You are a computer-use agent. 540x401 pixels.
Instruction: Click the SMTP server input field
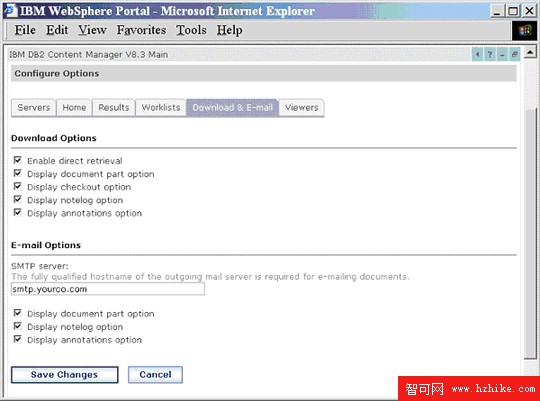point(108,289)
